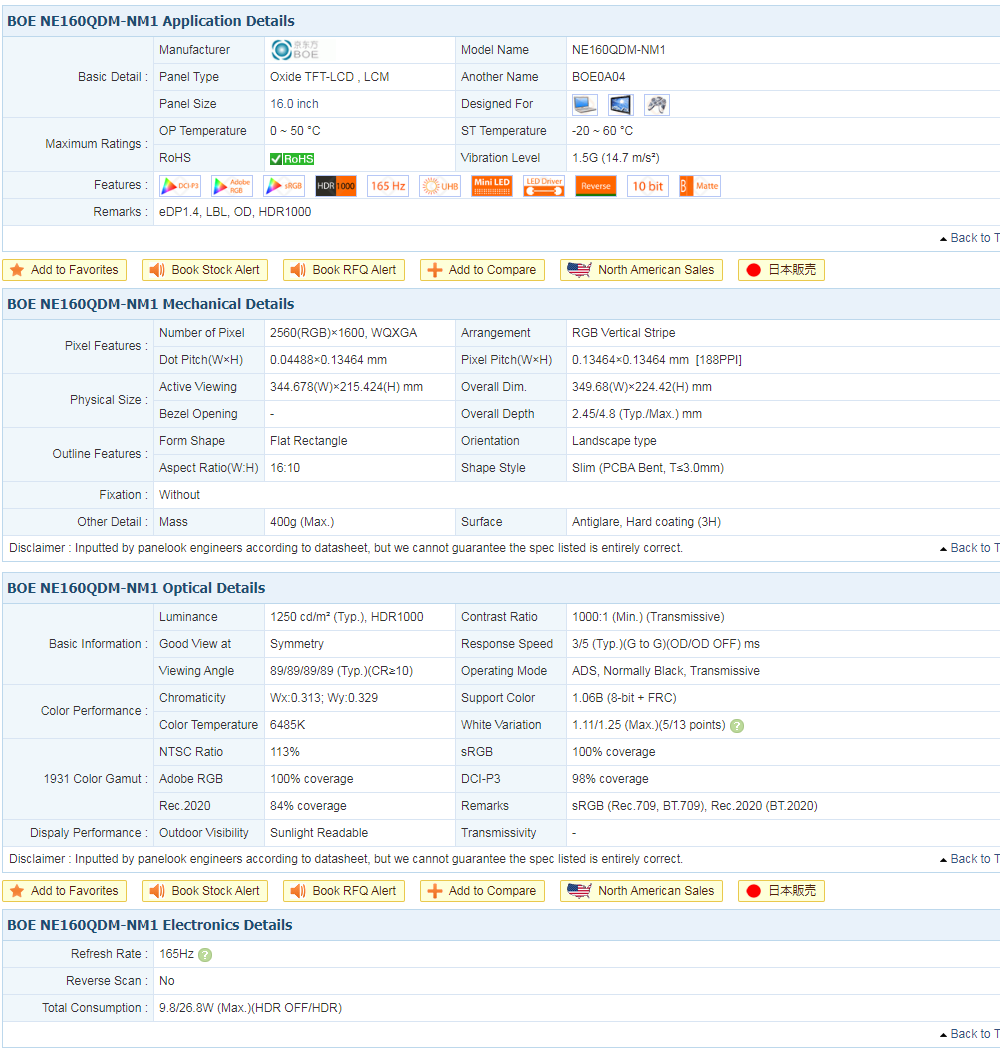
Task: Add to Compare below Application Details
Action: pyautogui.click(x=482, y=270)
